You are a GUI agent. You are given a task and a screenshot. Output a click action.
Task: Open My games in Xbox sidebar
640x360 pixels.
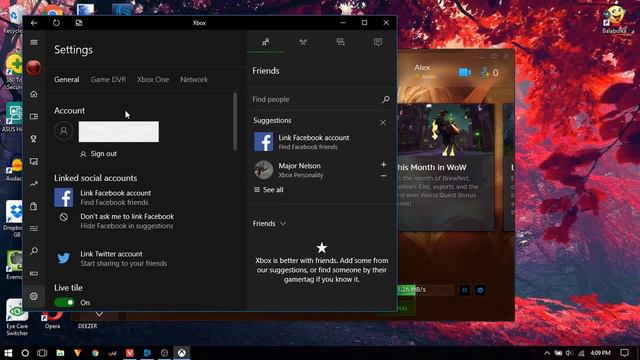pyautogui.click(x=34, y=116)
